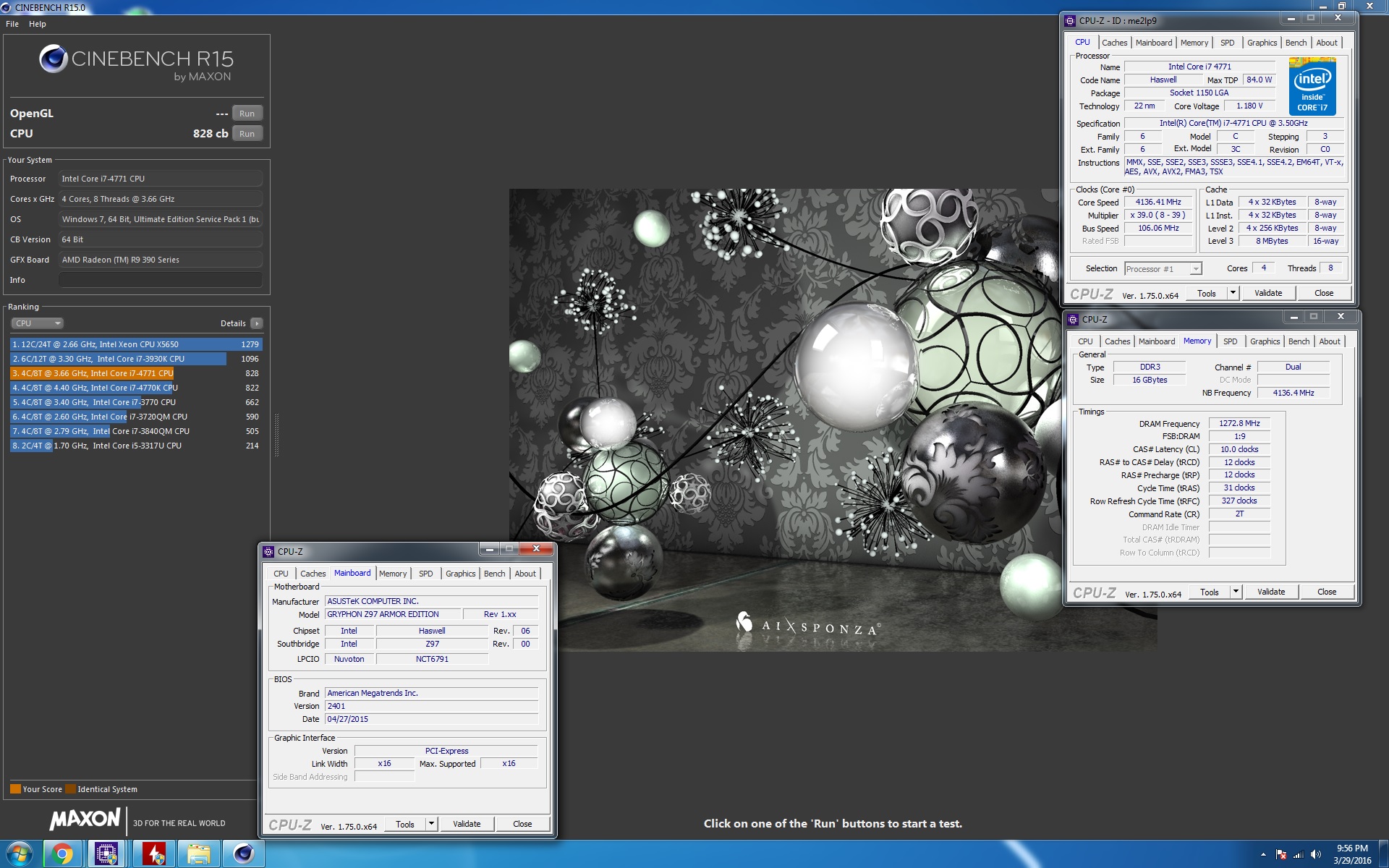
Task: Open CPU tab in Memory CPU-Z window
Action: tap(1085, 341)
